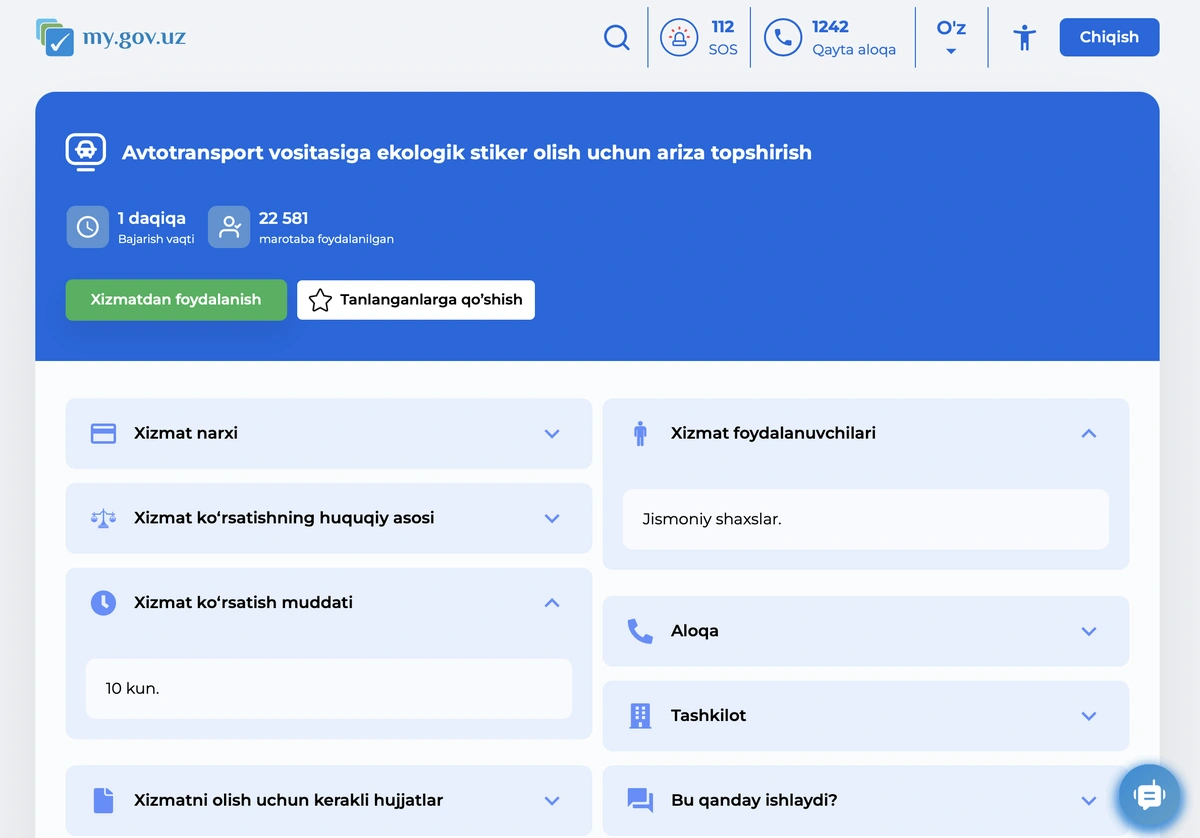This screenshot has height=838, width=1200.
Task: Open the chatbot assistant icon
Action: pos(1149,796)
